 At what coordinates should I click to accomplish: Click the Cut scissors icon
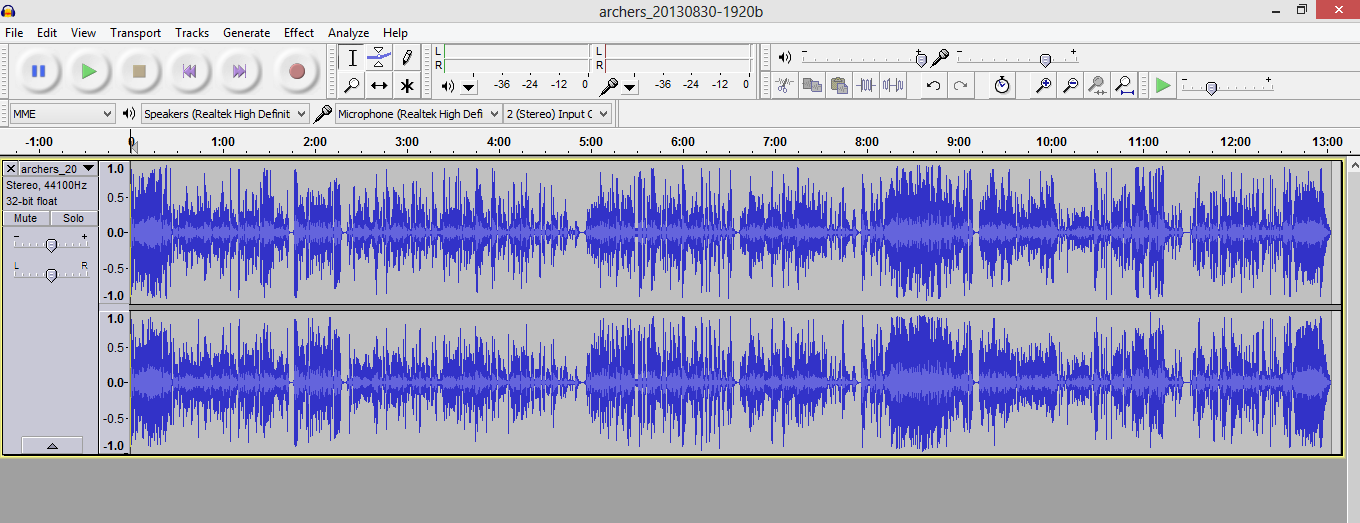(x=785, y=85)
